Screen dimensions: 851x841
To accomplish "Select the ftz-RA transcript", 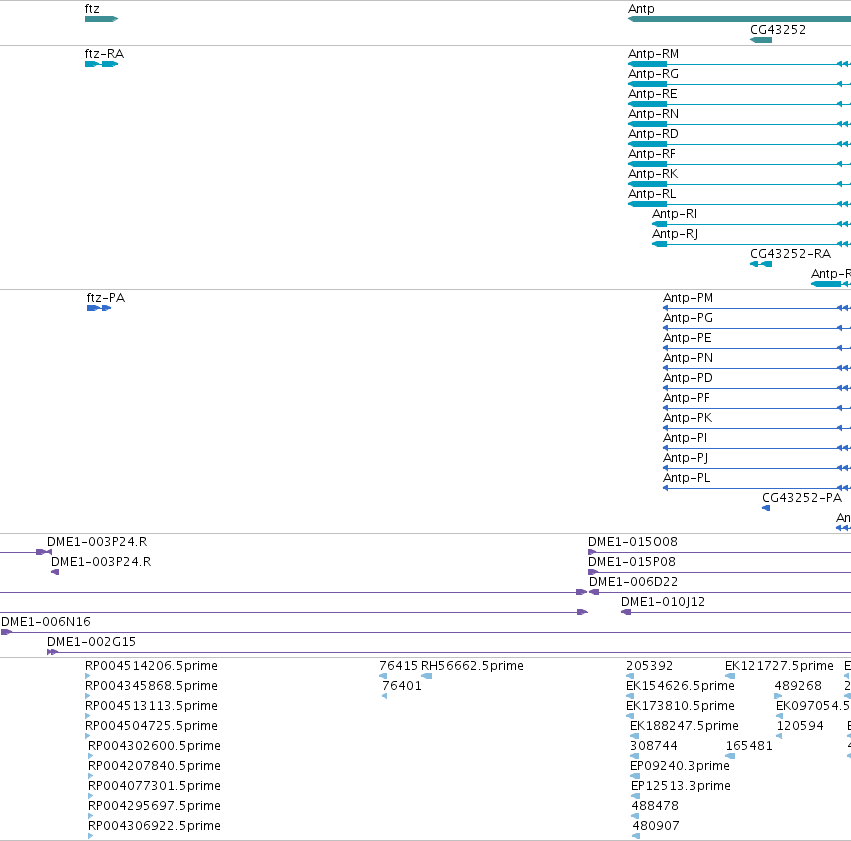I will click(101, 64).
